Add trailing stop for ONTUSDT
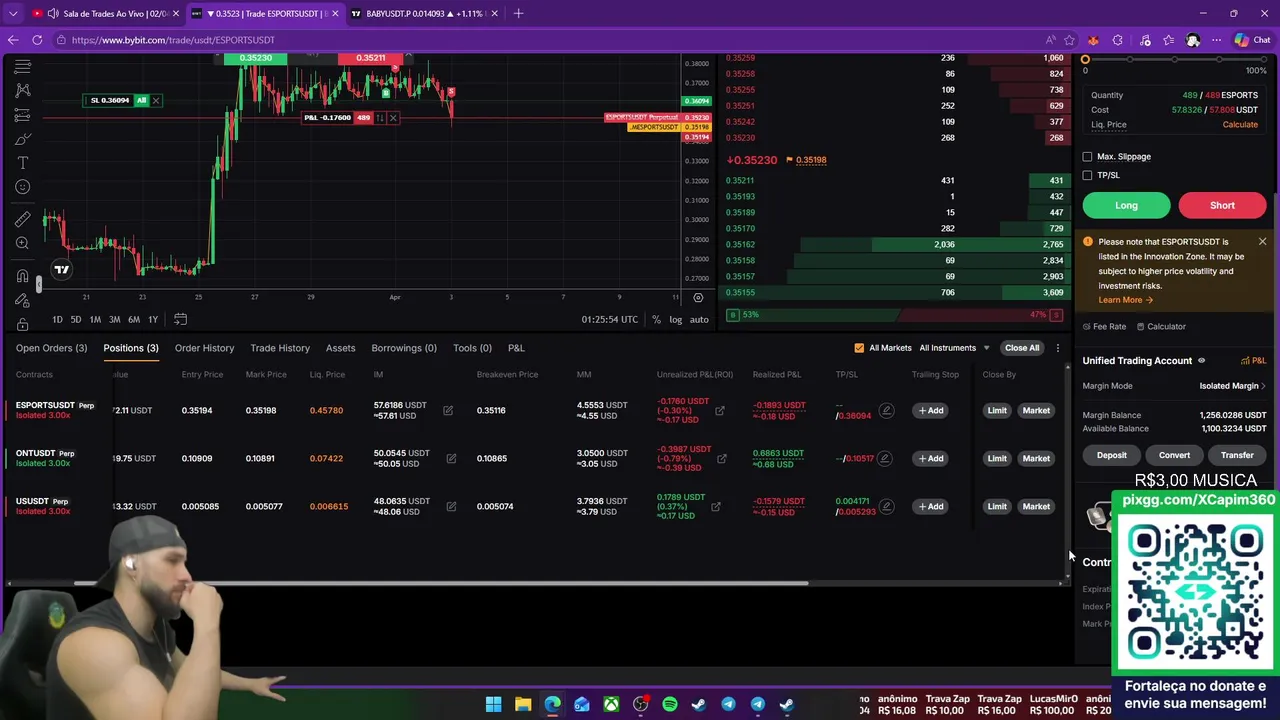The height and width of the screenshot is (720, 1280). (931, 458)
